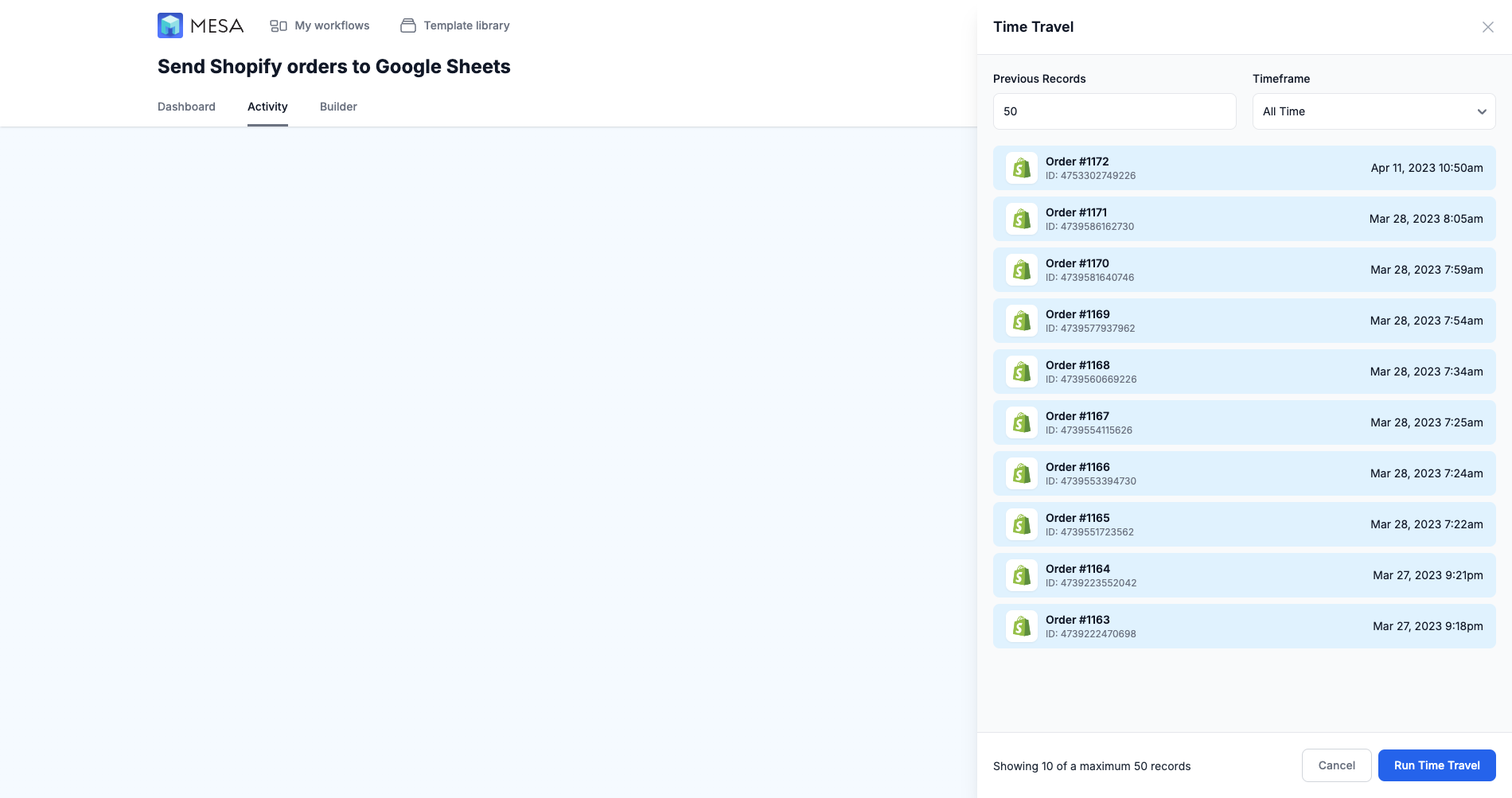The width and height of the screenshot is (1512, 798).
Task: Click Shopify icon for Order #1169
Action: (x=1022, y=321)
